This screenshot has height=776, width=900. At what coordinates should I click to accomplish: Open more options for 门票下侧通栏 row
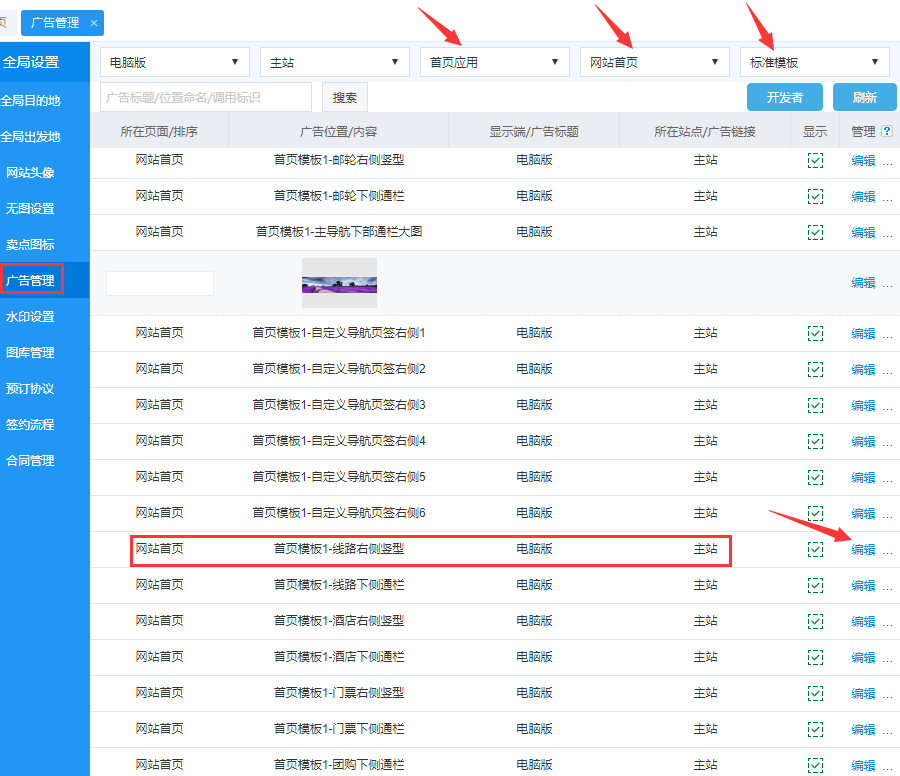pos(887,729)
